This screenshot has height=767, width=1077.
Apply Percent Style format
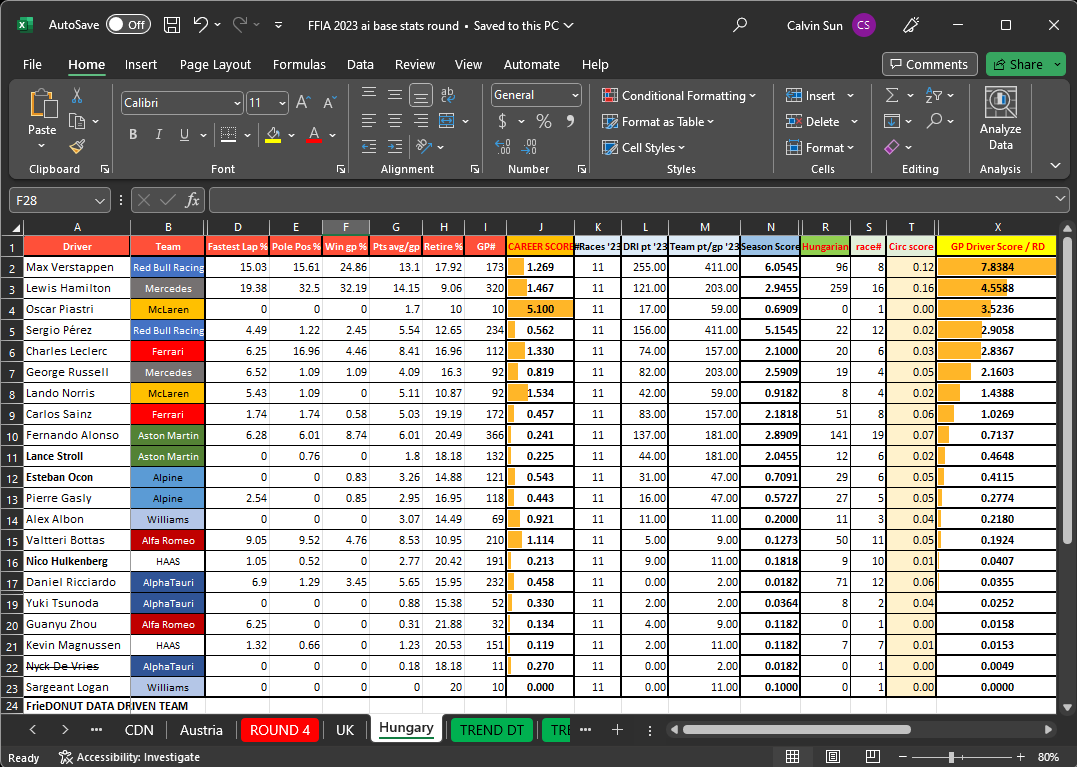(544, 122)
